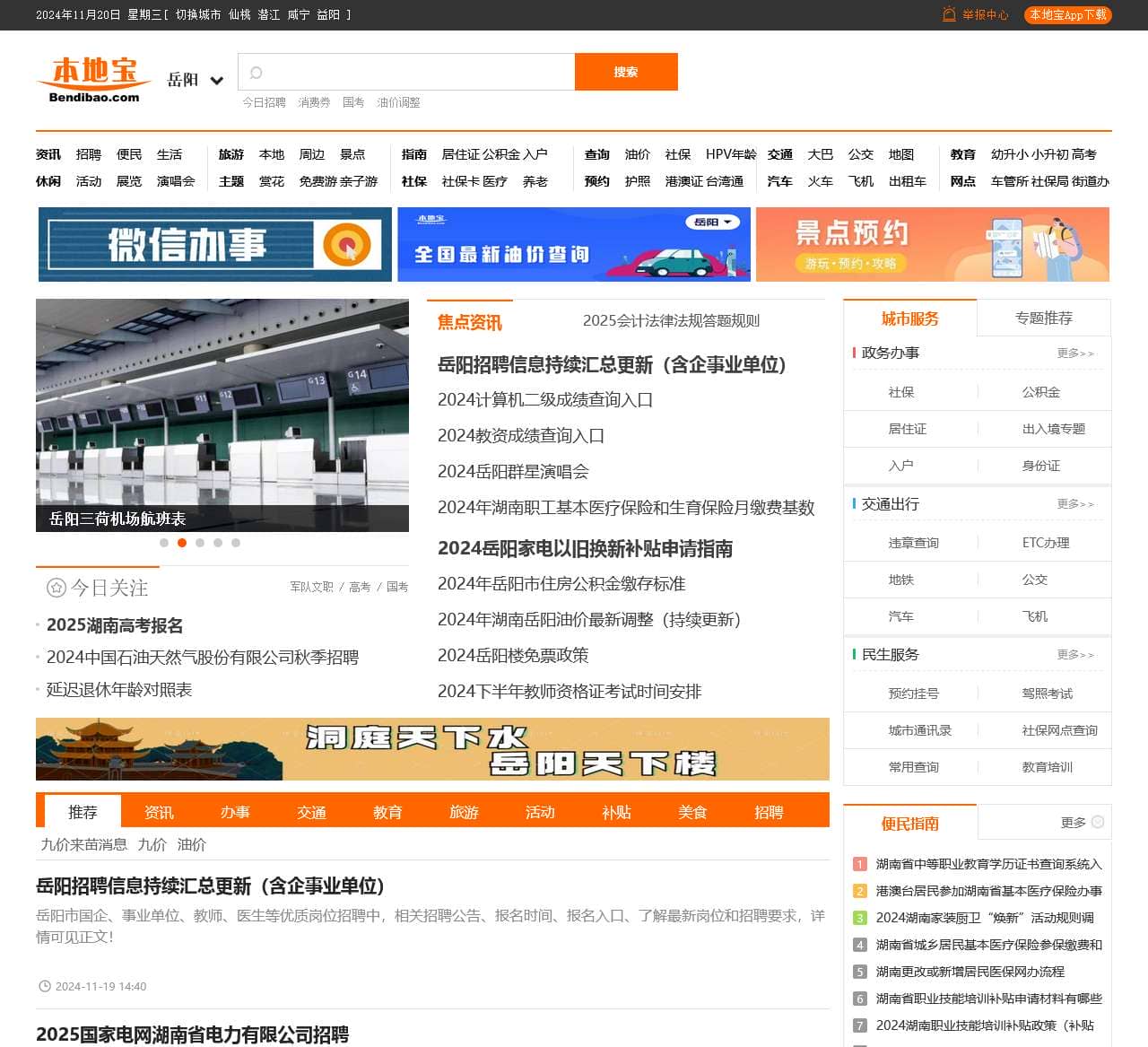Click the orange 搜索 button
This screenshot has height=1047, width=1148.
tap(626, 72)
